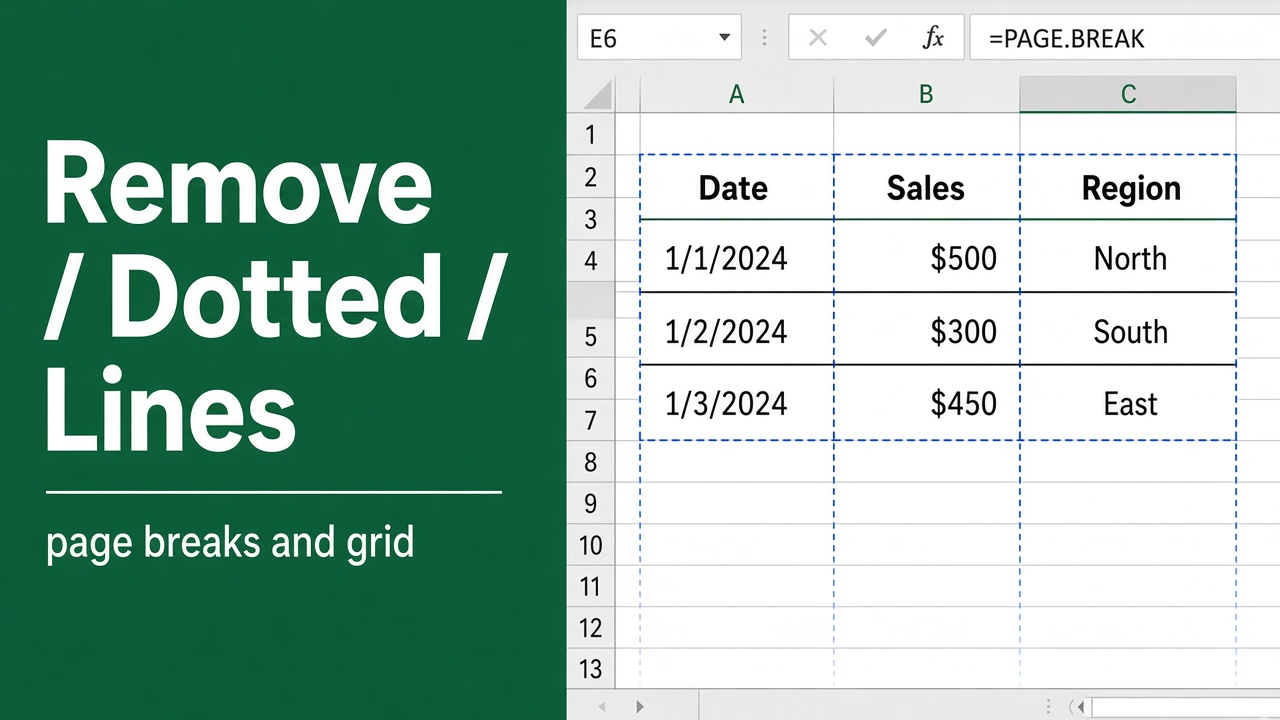Click the Select All triangle corner
The image size is (1280, 720).
(x=597, y=95)
